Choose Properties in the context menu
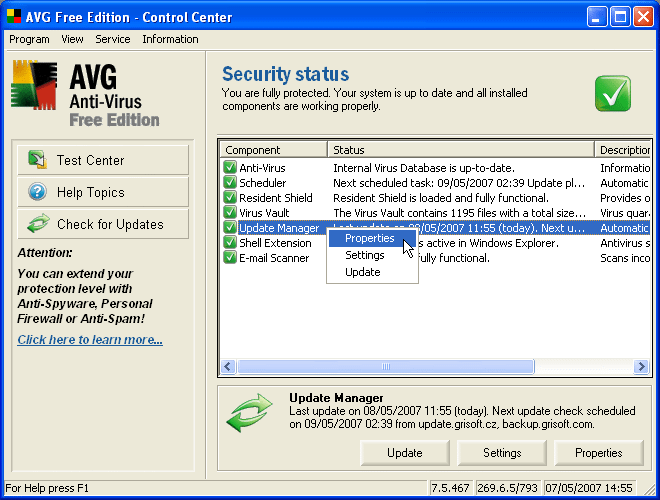This screenshot has width=660, height=500. [x=372, y=238]
